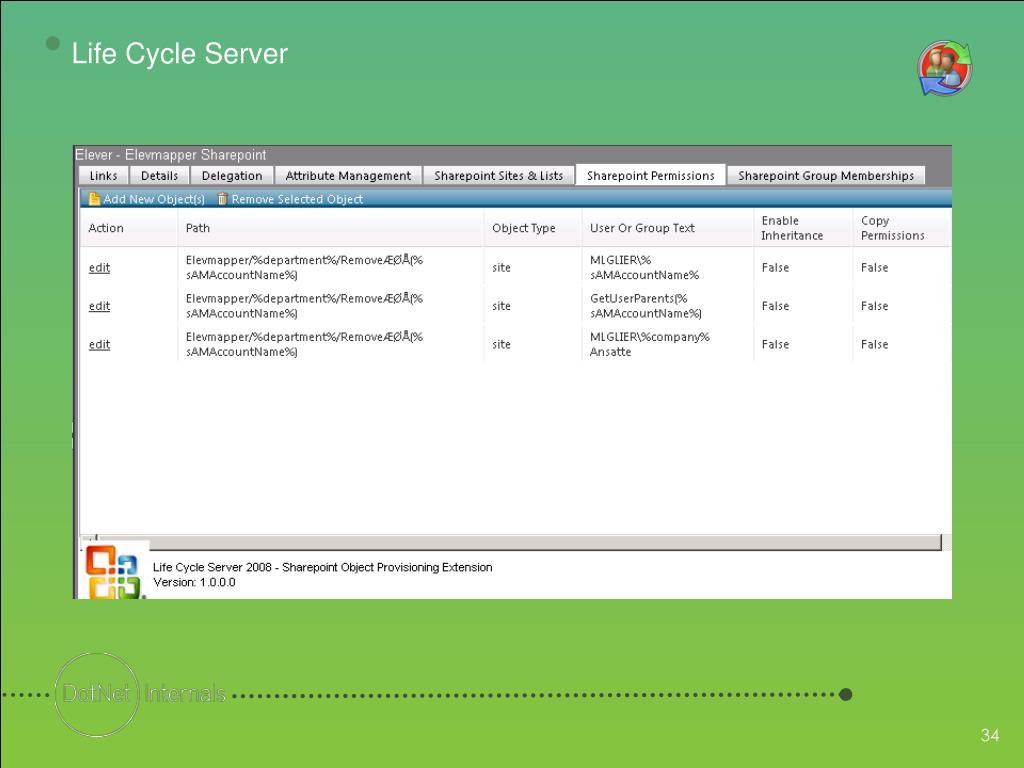Click the Add New Object(s) document icon
The width and height of the screenshot is (1024, 768).
pyautogui.click(x=94, y=199)
